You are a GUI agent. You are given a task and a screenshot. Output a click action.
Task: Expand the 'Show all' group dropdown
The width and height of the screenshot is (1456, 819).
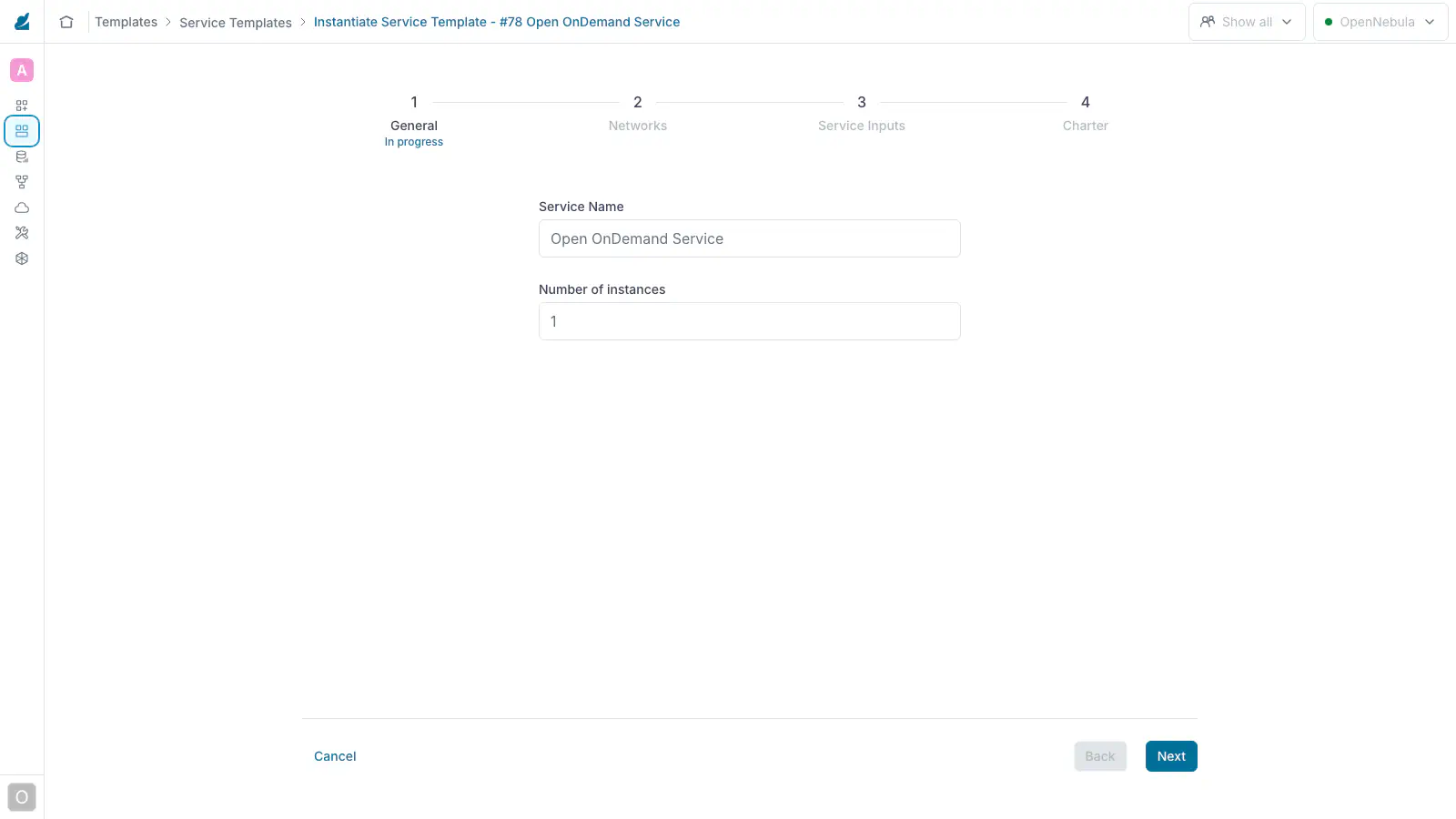tap(1247, 22)
